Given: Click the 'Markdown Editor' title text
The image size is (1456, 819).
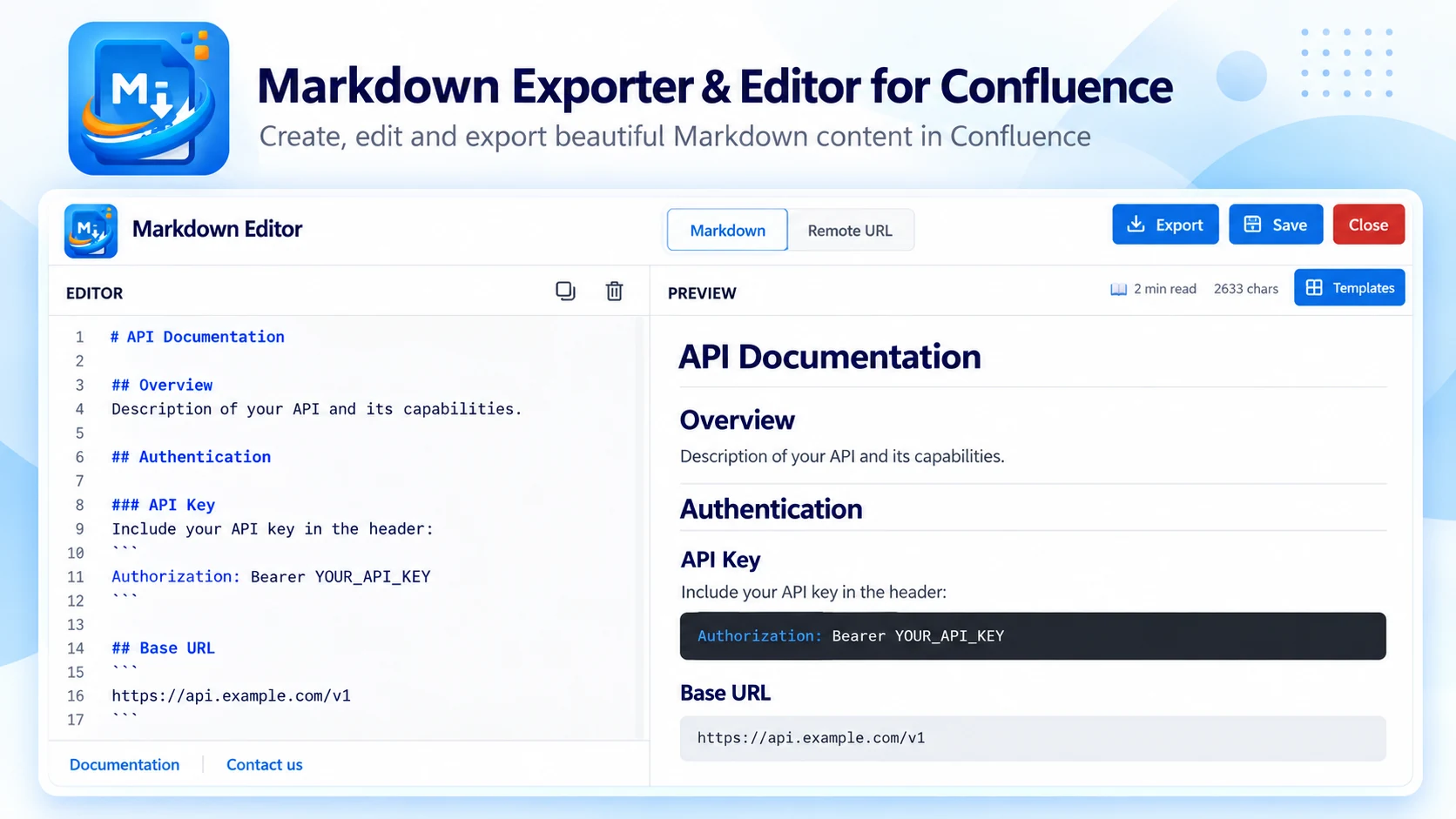Looking at the screenshot, I should point(217,229).
